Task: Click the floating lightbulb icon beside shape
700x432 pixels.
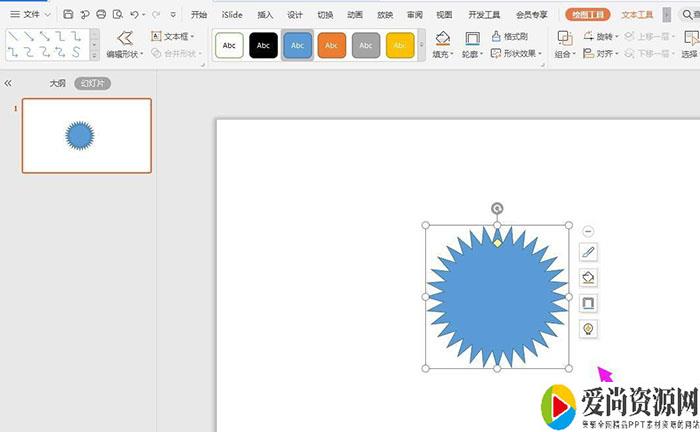Action: tap(588, 328)
